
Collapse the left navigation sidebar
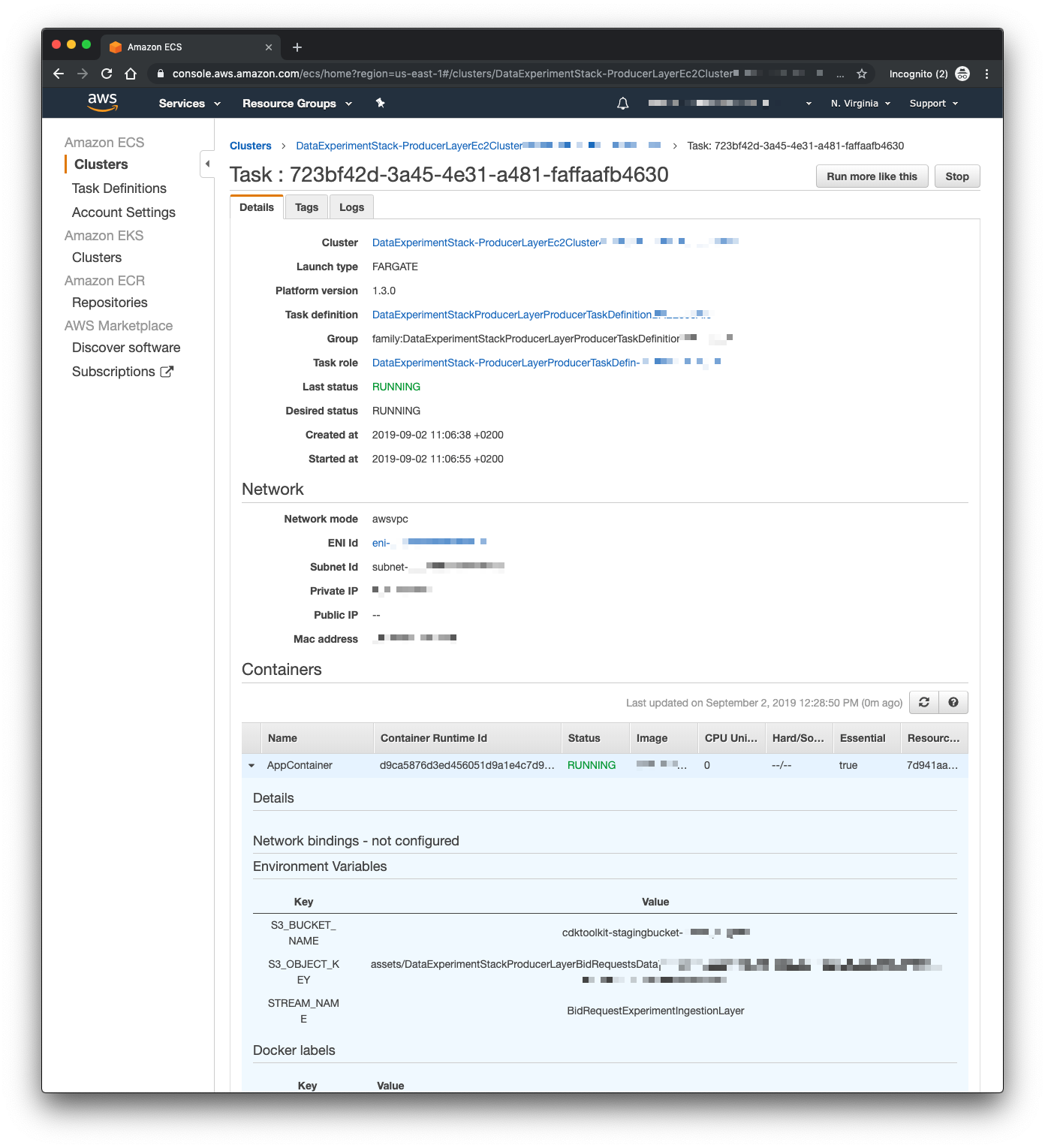click(x=207, y=164)
